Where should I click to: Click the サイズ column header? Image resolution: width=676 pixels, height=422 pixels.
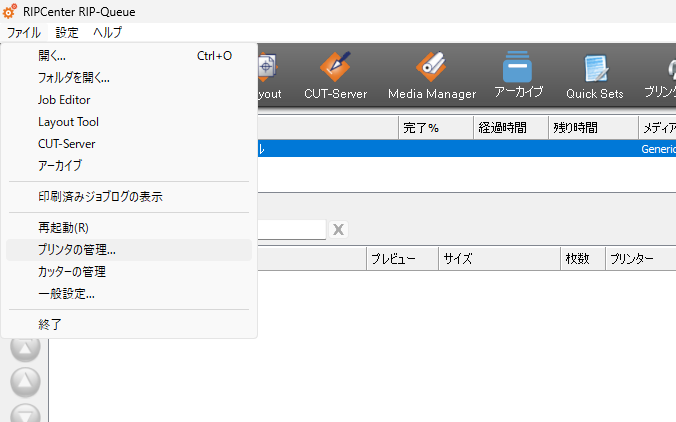(499, 259)
